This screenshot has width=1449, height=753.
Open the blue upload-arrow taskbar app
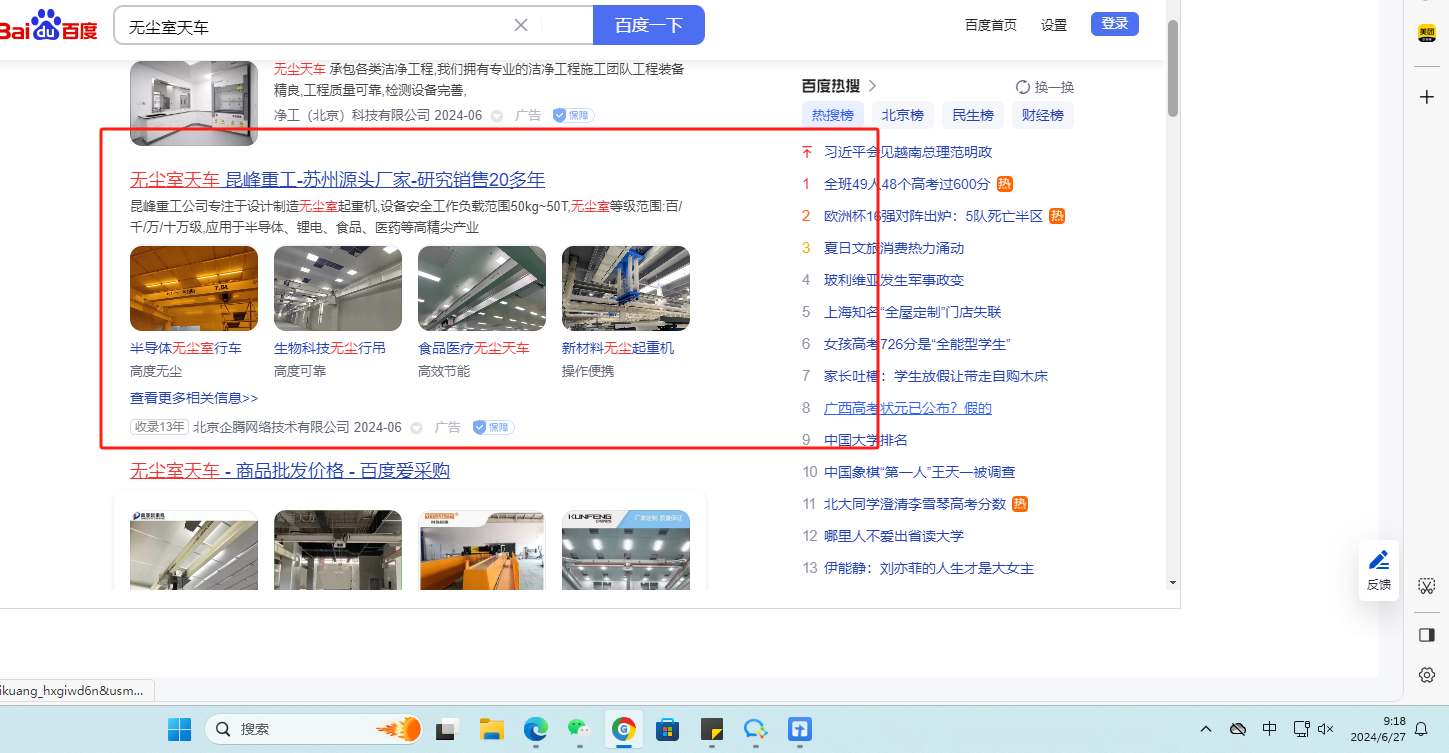coord(800,729)
